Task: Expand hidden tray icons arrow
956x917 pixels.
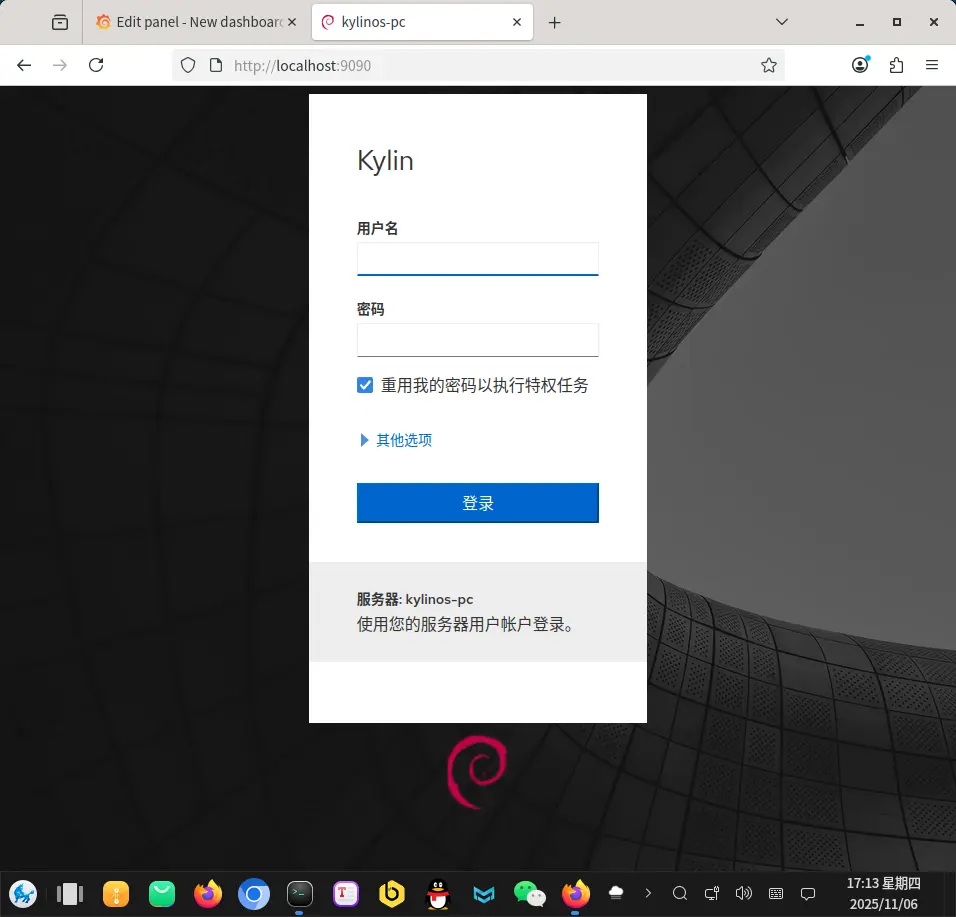Action: click(648, 893)
